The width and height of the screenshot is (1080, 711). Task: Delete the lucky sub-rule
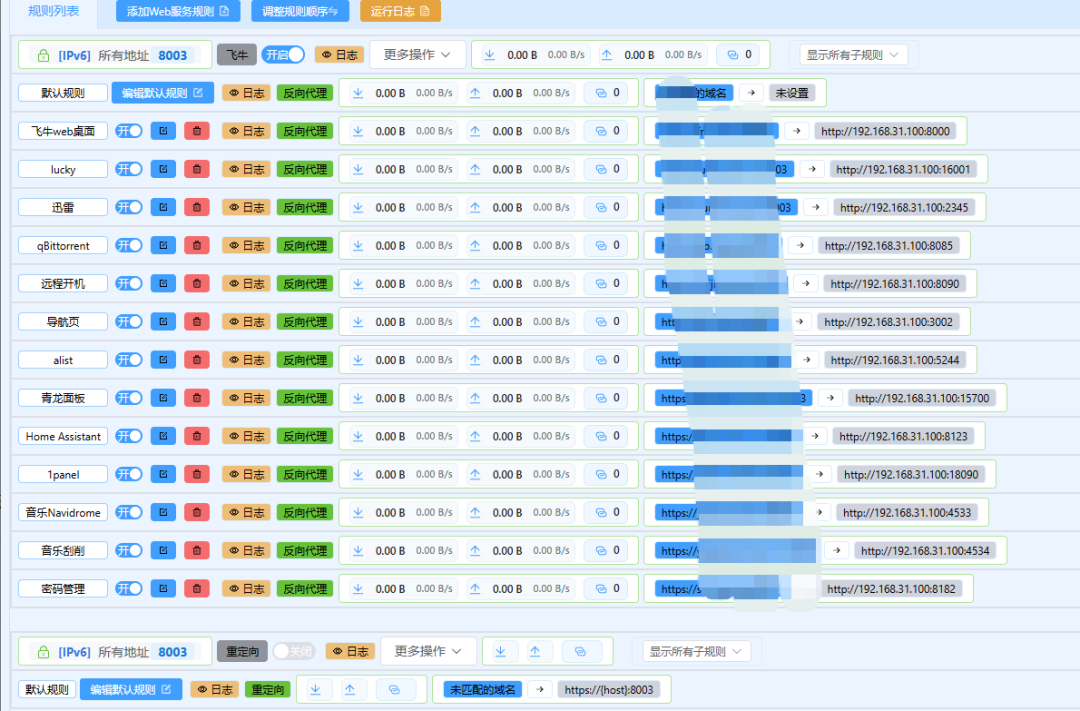[x=197, y=169]
